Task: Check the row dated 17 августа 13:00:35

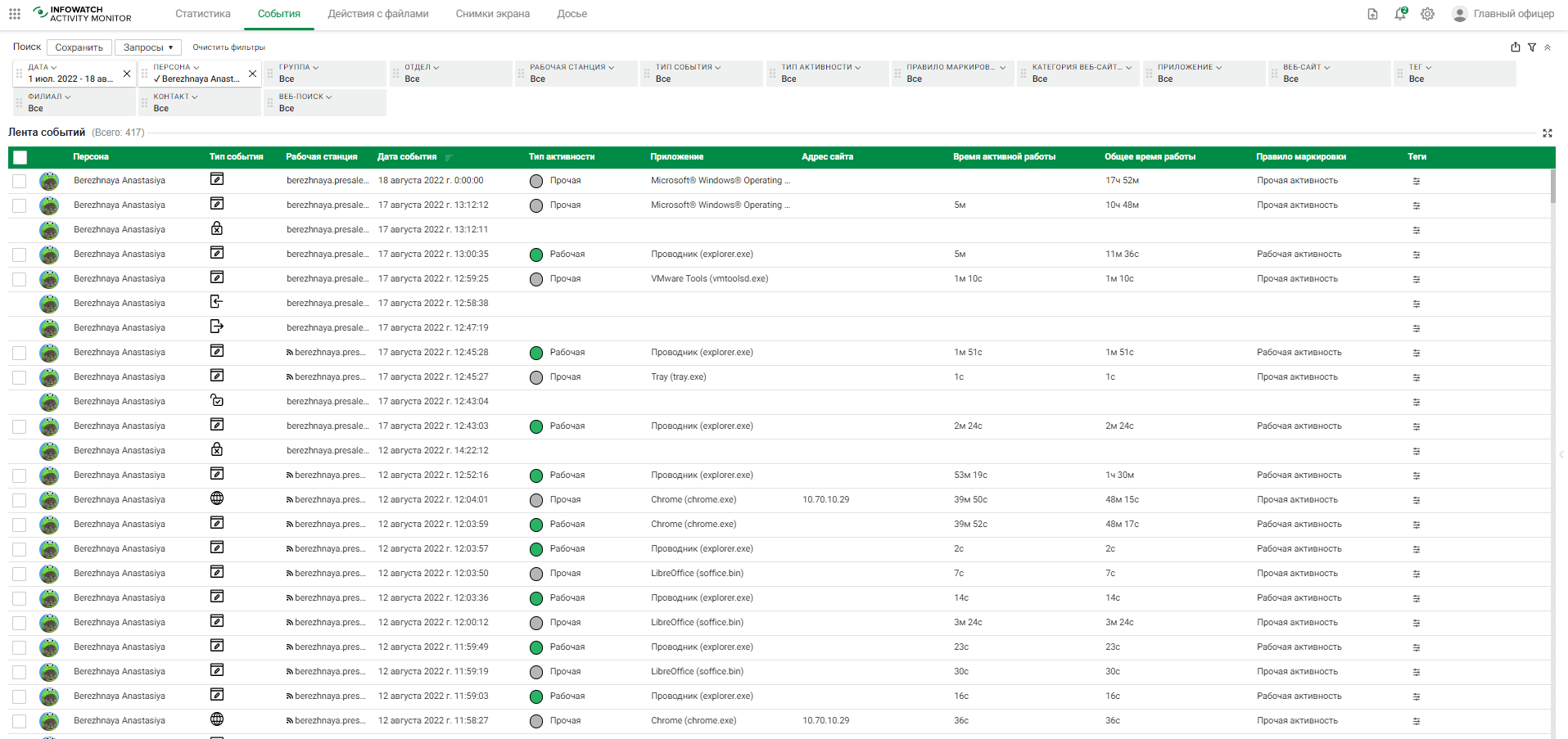Action: [x=20, y=255]
